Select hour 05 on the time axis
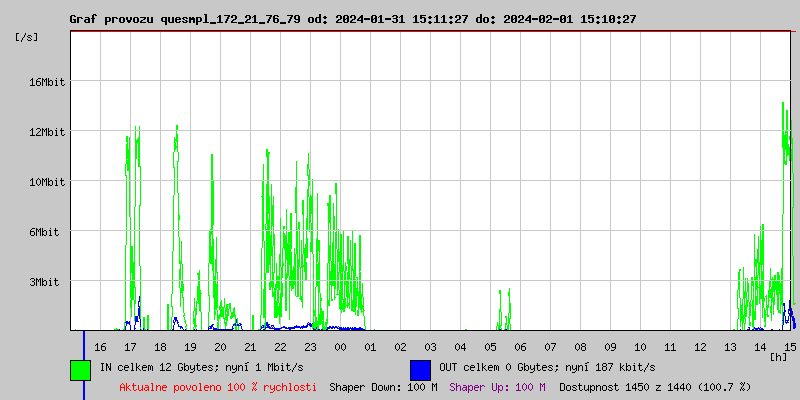The width and height of the screenshot is (800, 400). 490,346
